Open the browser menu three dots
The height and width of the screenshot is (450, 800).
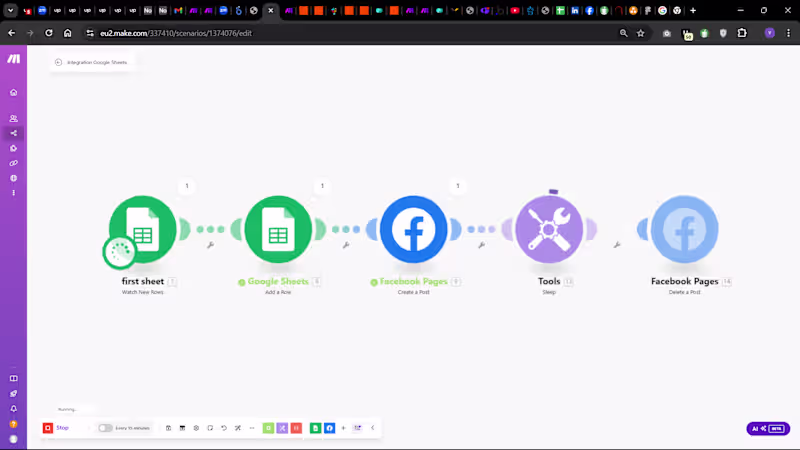(788, 33)
